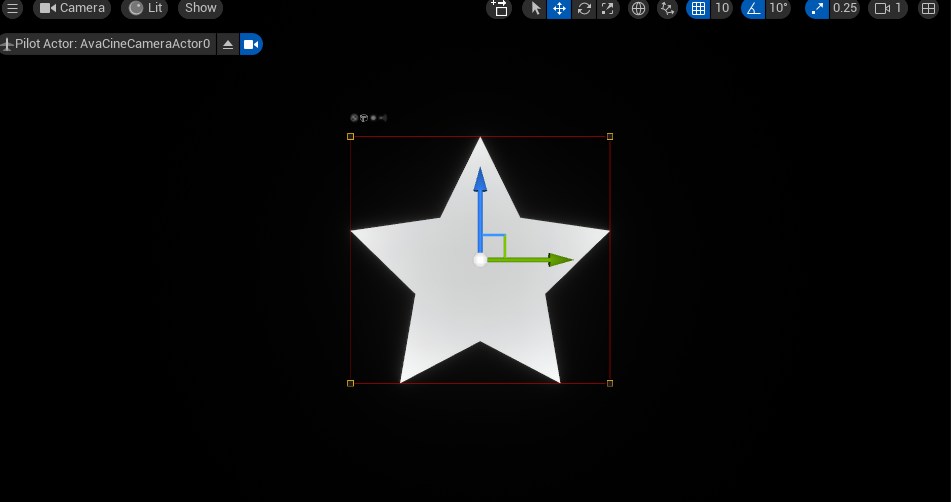This screenshot has height=502, width=951.
Task: Toggle rotation angle snapping
Action: click(x=753, y=8)
